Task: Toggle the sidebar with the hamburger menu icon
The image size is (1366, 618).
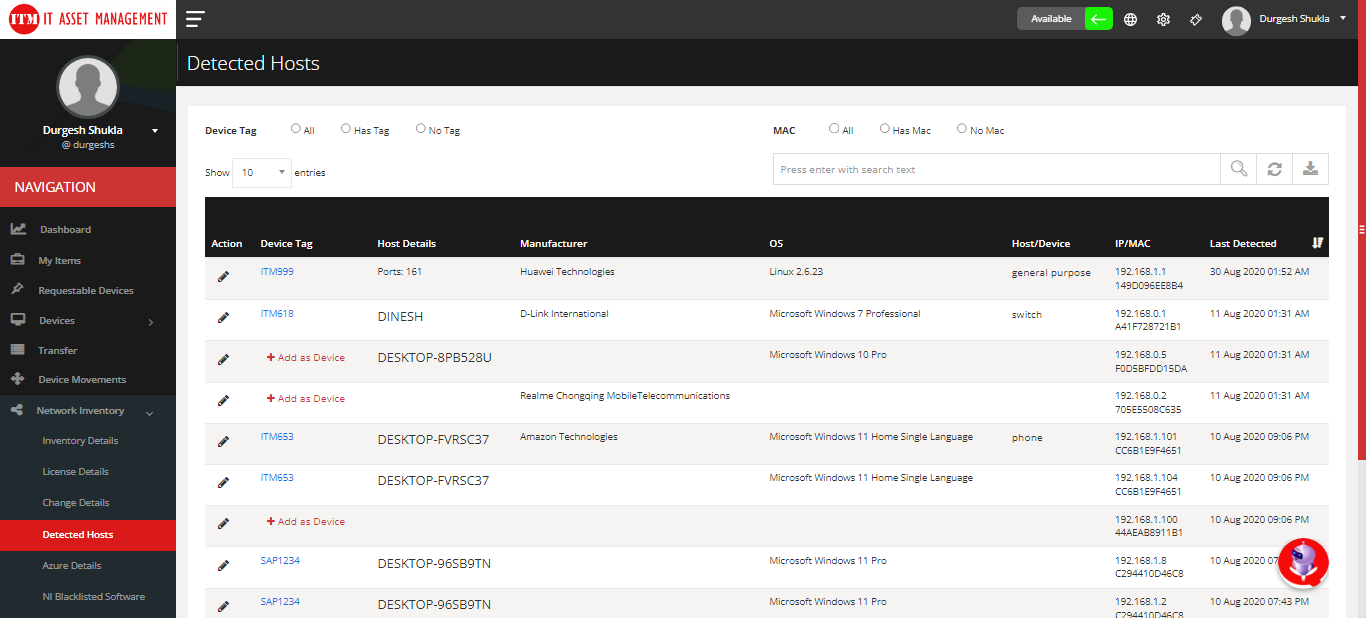Action: [x=195, y=19]
